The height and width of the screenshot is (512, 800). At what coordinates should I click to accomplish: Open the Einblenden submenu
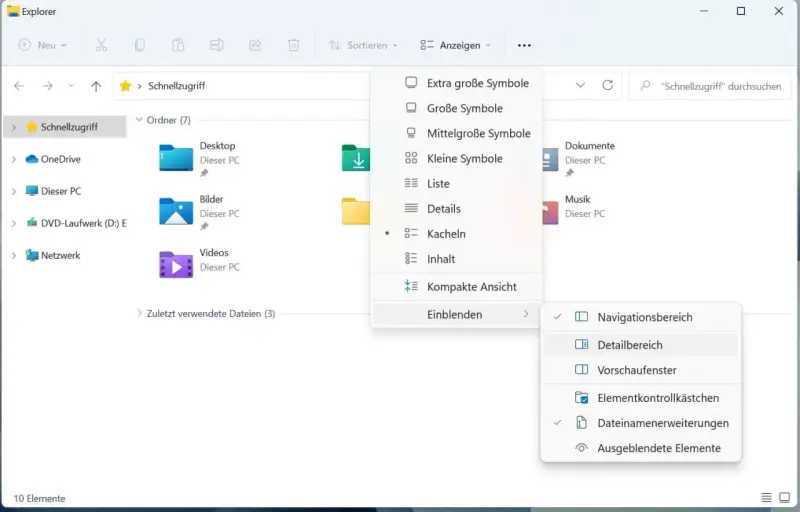click(456, 315)
